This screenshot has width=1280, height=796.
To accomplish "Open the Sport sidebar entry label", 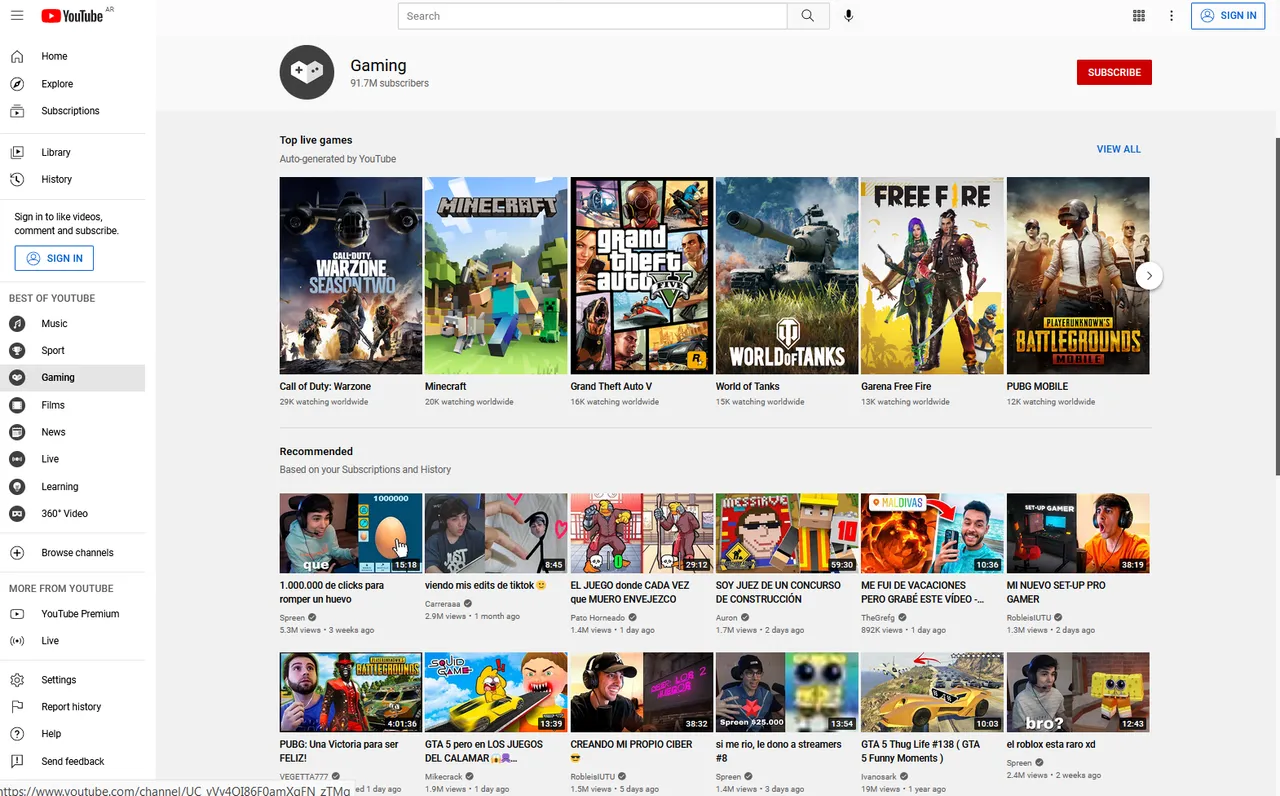I will point(53,351).
